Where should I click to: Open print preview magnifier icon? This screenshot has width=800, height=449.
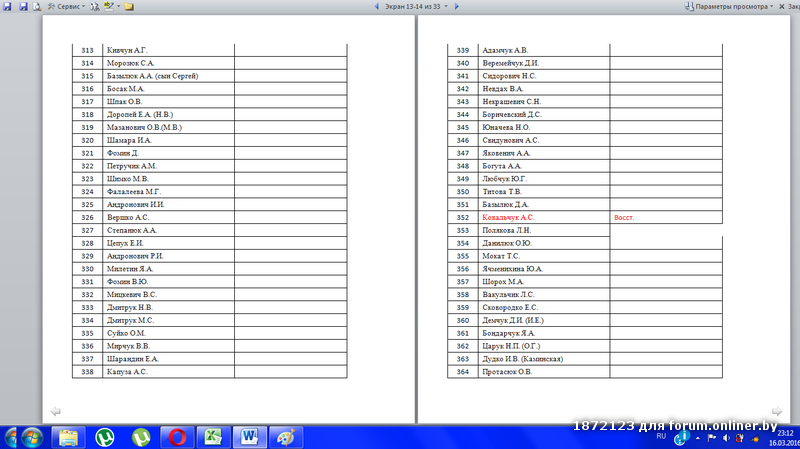37,7
